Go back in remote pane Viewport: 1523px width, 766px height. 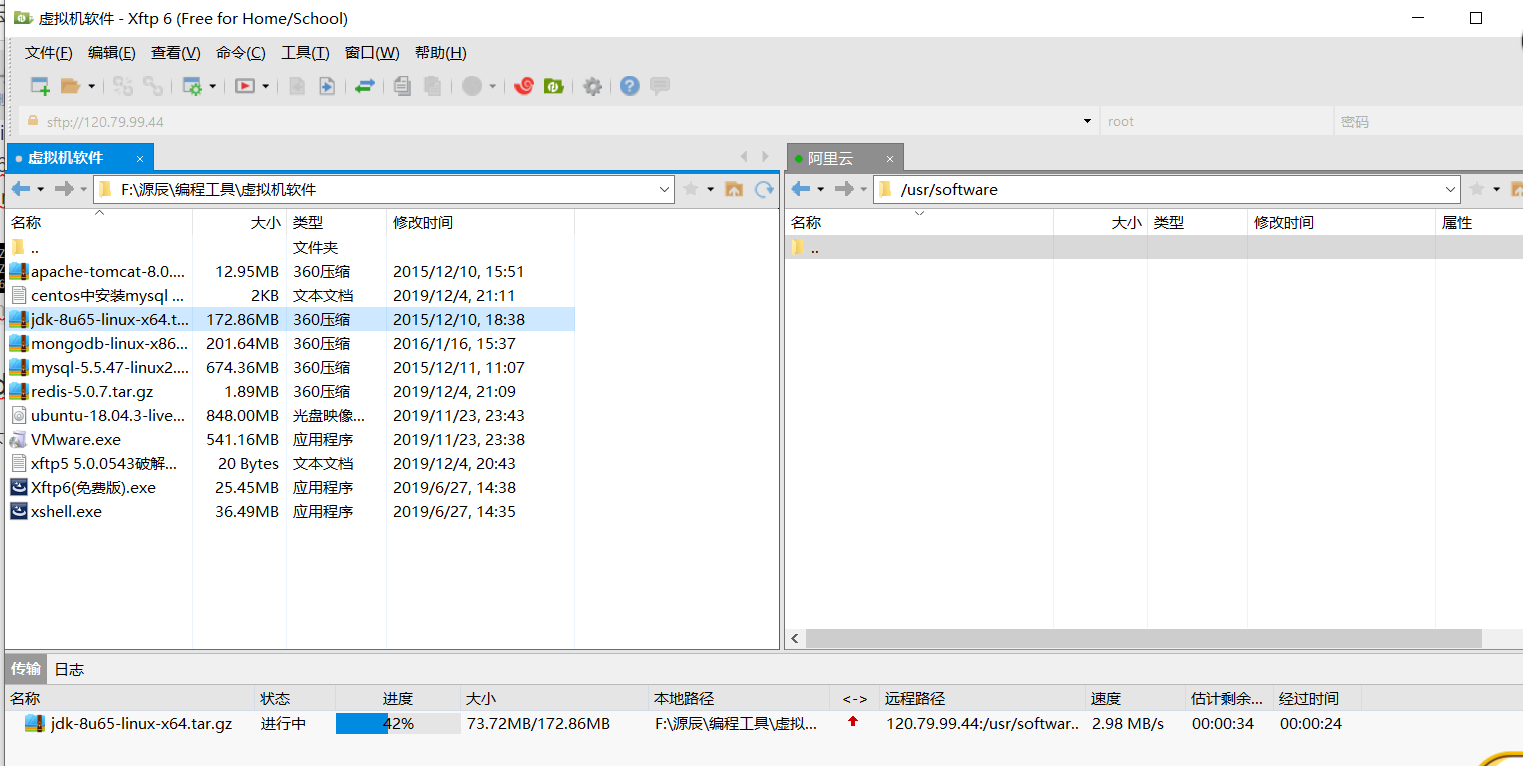[800, 189]
